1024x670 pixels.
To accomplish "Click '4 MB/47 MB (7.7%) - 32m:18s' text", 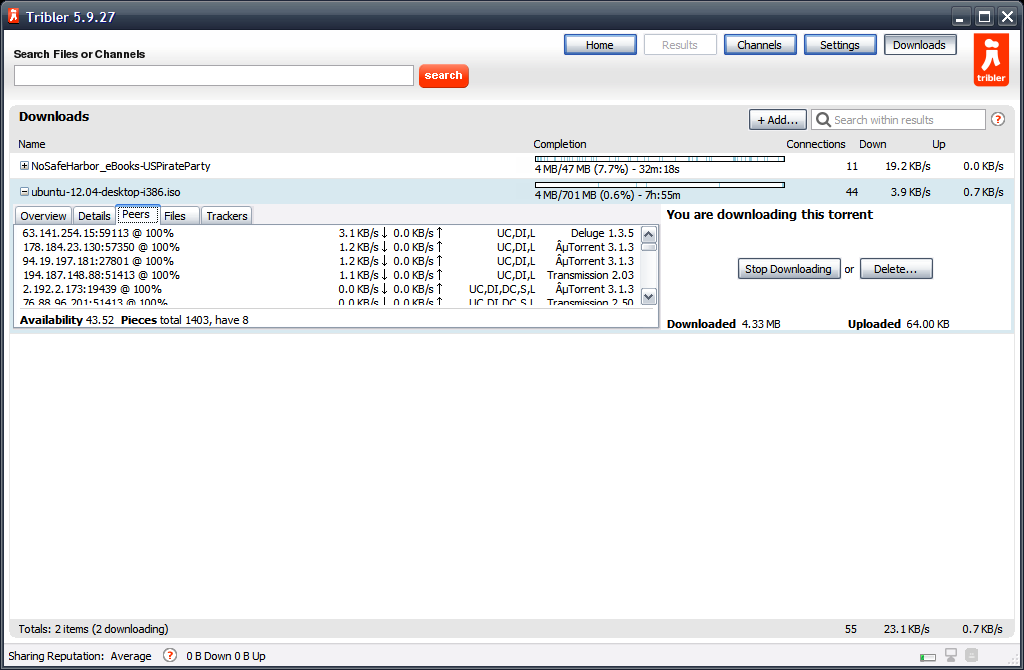I will click(x=607, y=169).
